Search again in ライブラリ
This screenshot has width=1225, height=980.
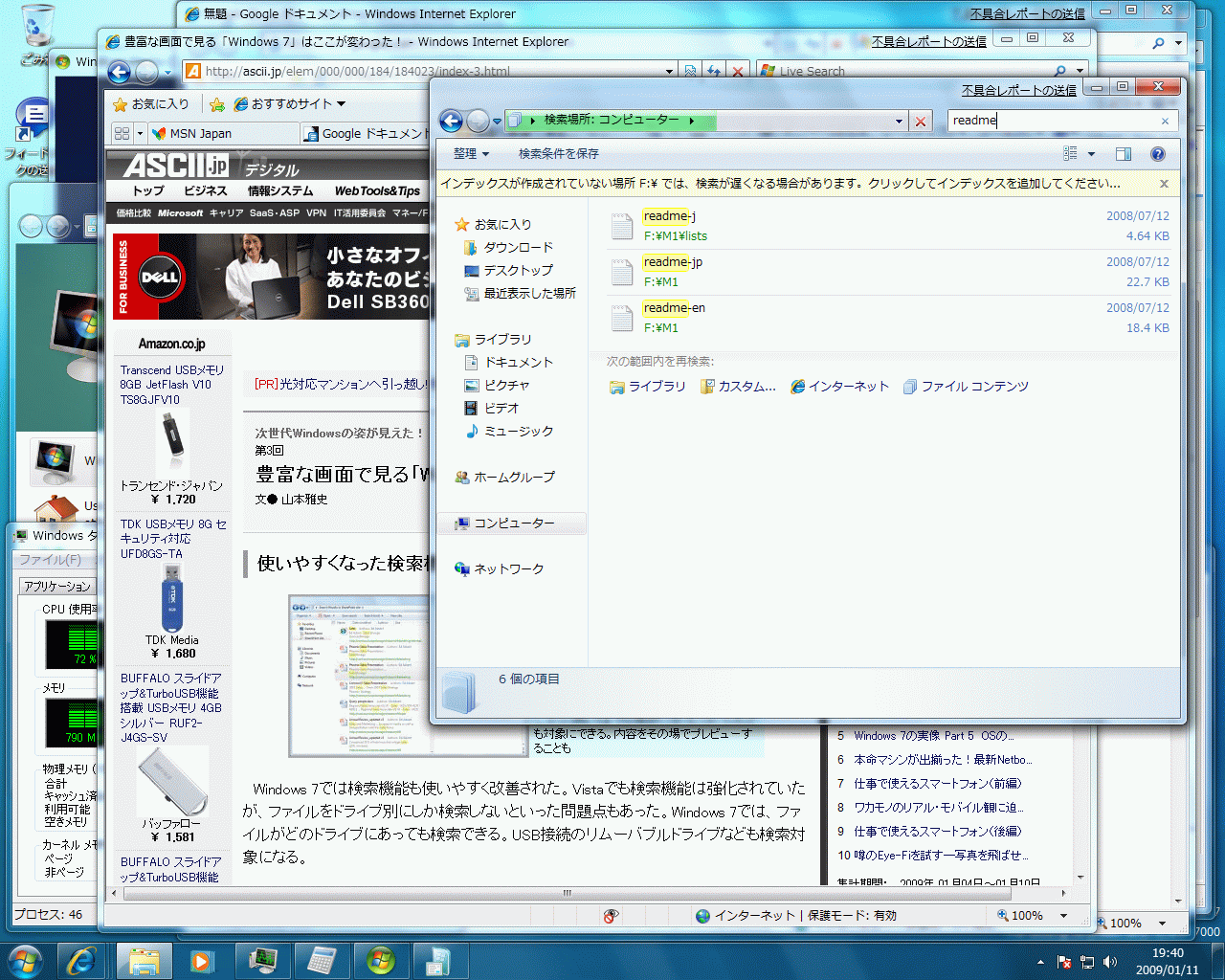coord(648,387)
